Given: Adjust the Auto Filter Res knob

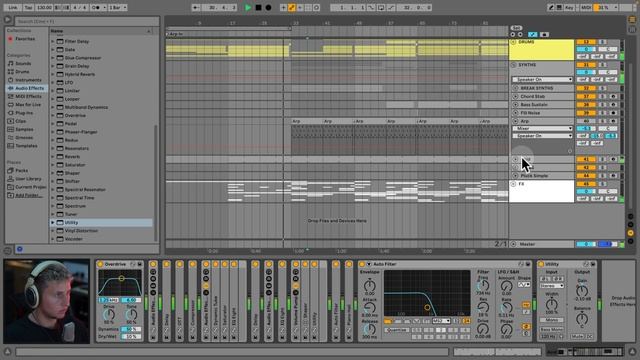Looking at the screenshot, I should point(483,307).
